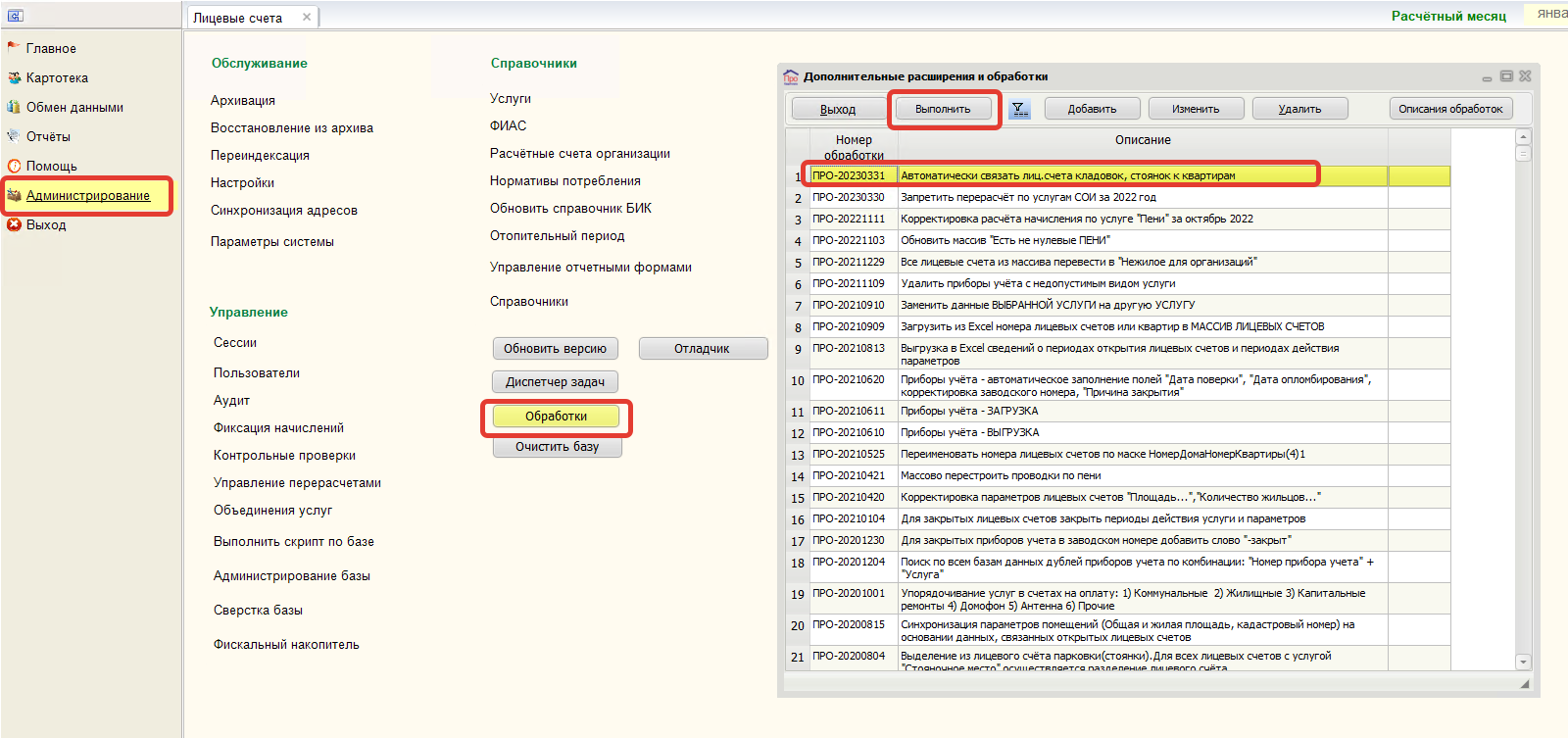The image size is (1568, 738).
Task: Open Фискальный накопитель
Action: (286, 644)
